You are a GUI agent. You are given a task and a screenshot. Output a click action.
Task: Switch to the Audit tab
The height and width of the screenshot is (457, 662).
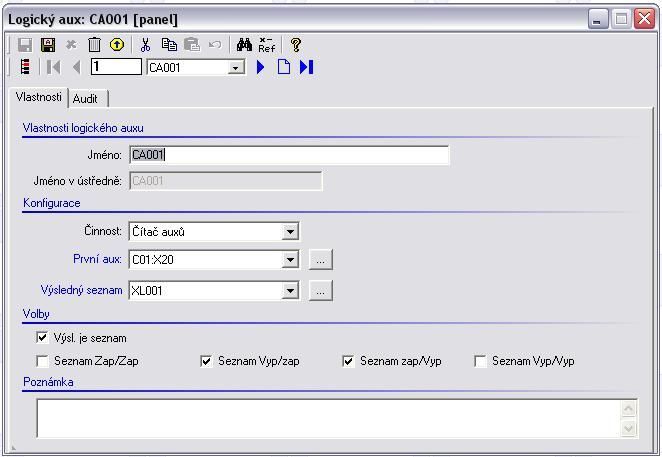[86, 99]
